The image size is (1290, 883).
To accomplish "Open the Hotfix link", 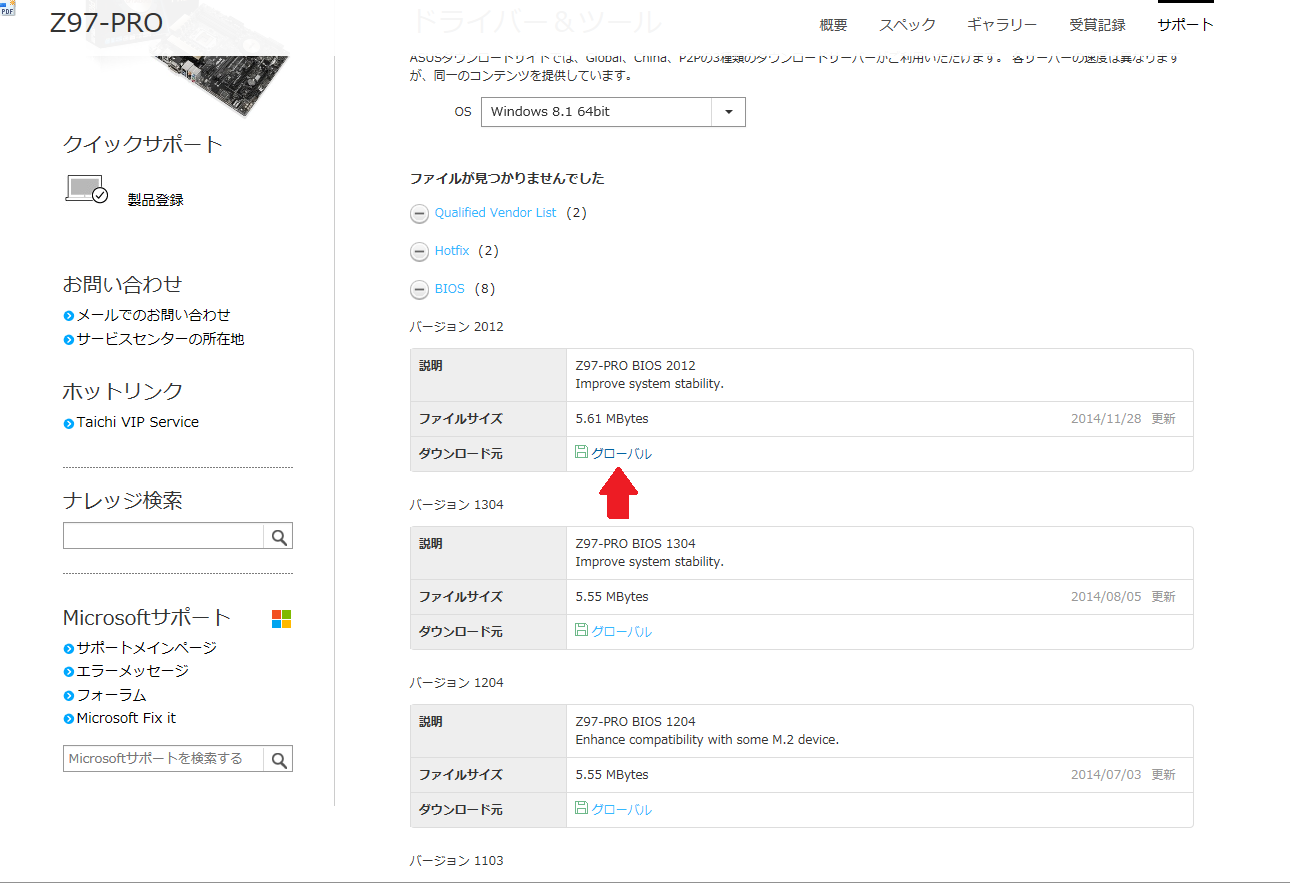I will tap(452, 251).
